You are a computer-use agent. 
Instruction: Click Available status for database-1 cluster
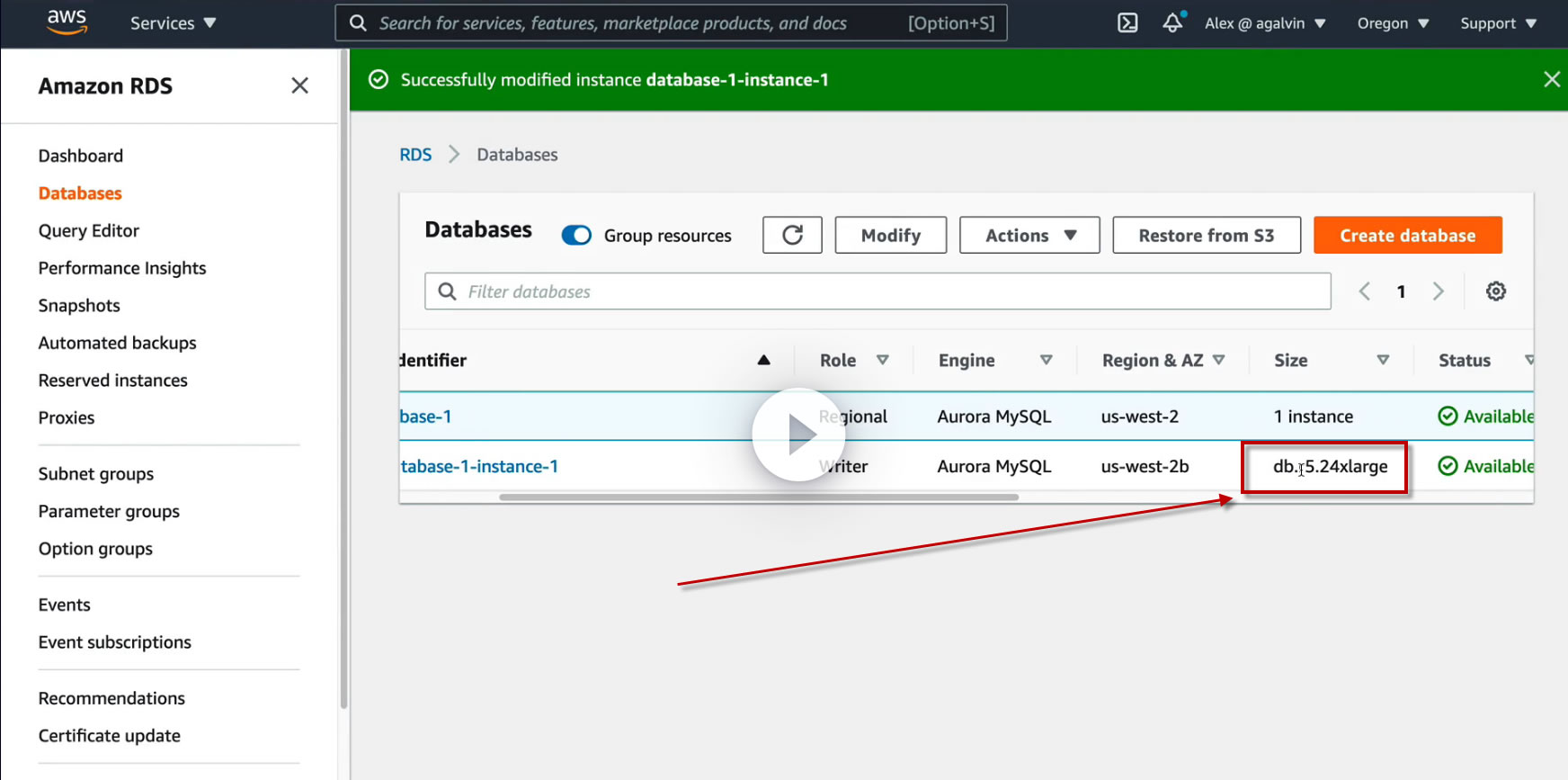(1486, 417)
